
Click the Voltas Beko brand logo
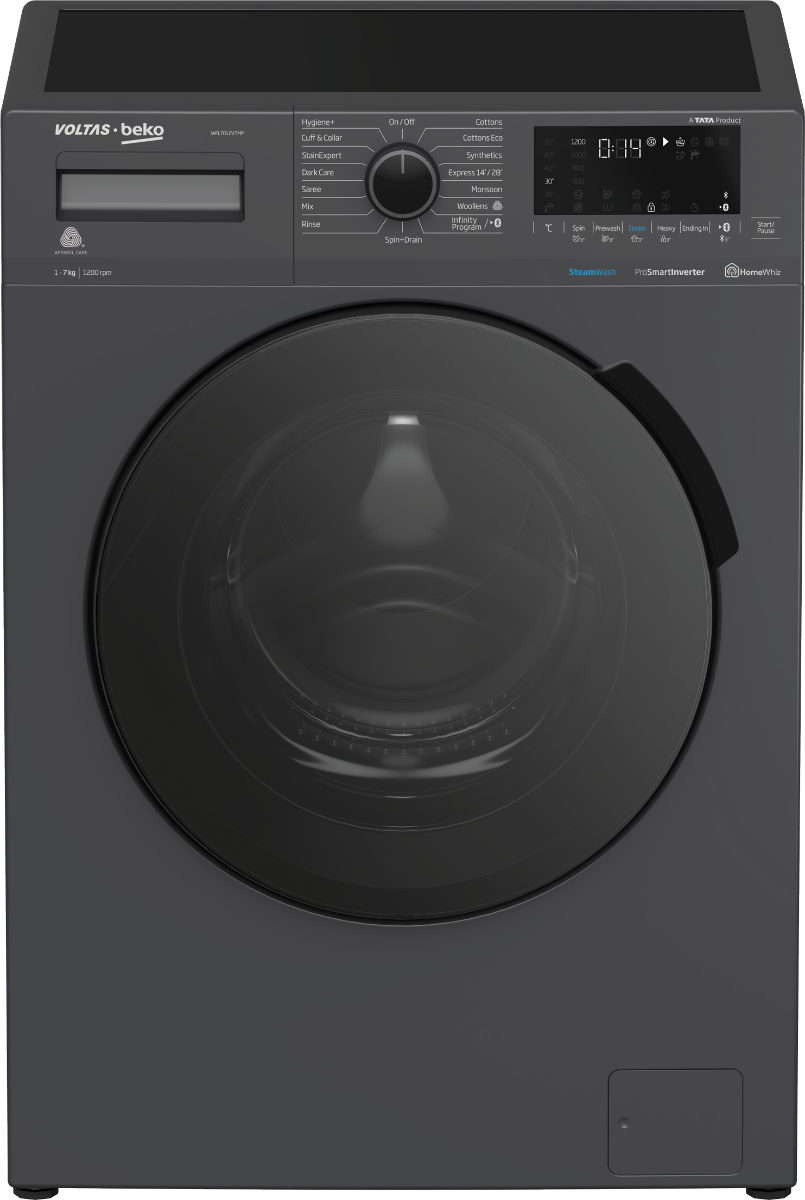pyautogui.click(x=108, y=131)
